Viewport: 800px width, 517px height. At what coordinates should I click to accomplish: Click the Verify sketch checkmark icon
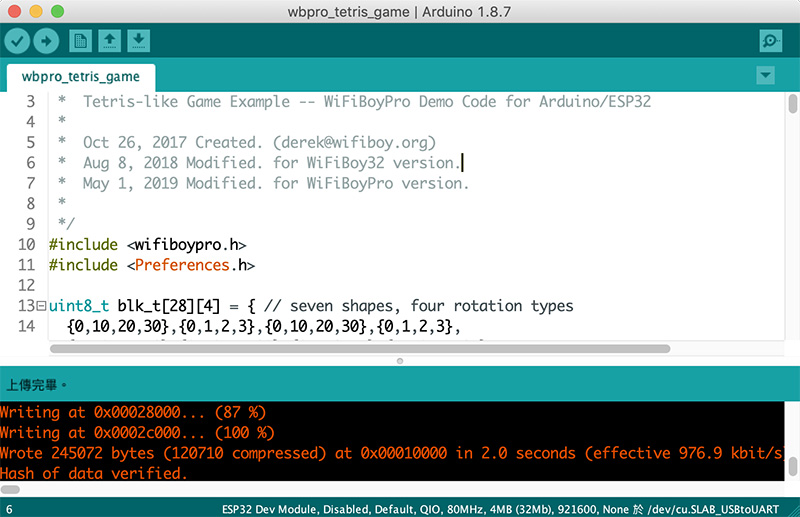tap(18, 41)
